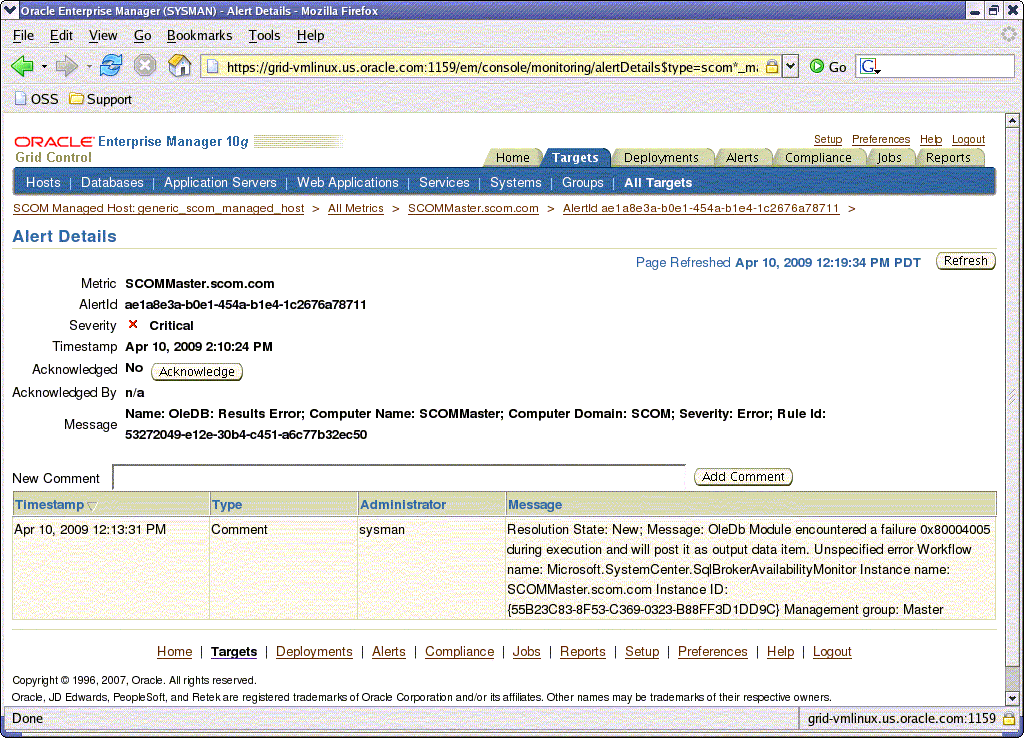Switch to the Deployments tab
Image resolution: width=1024 pixels, height=738 pixels.
click(x=661, y=157)
